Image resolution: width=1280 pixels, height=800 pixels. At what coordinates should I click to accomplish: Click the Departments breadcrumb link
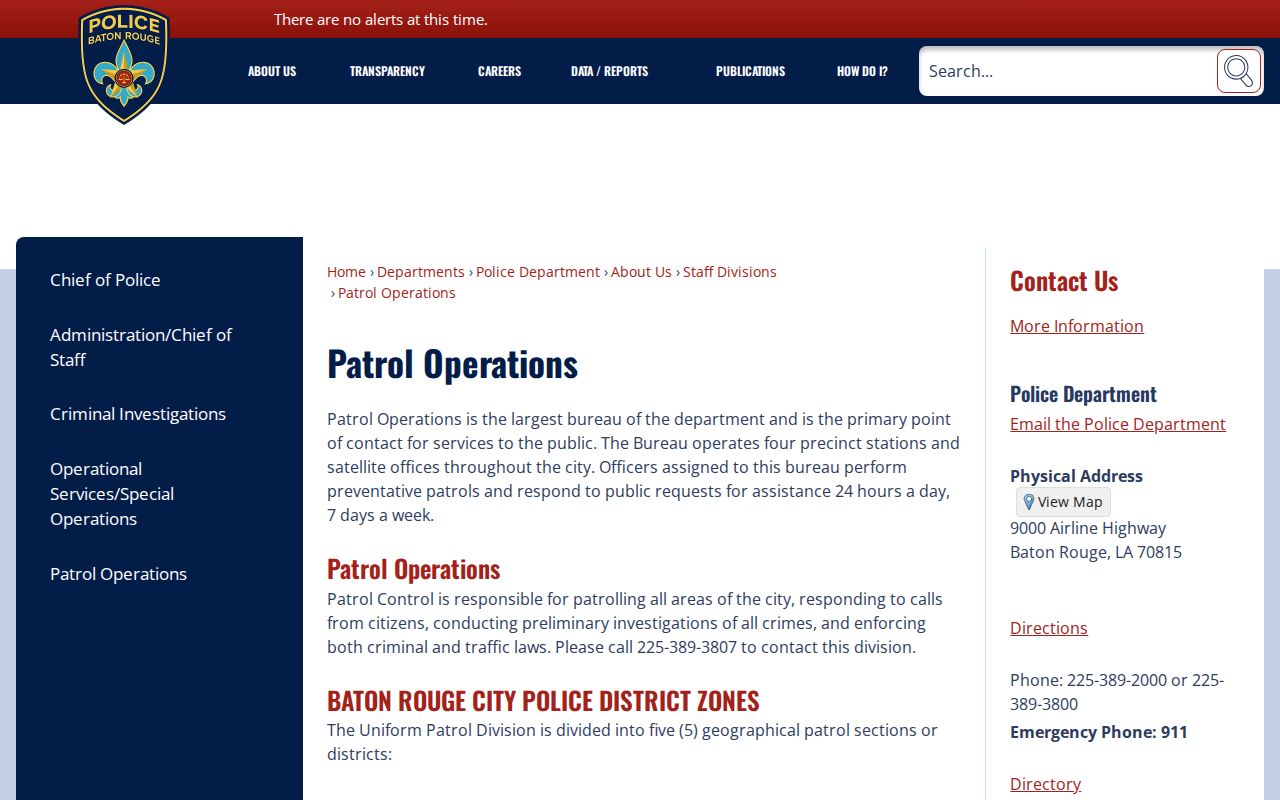pyautogui.click(x=421, y=272)
